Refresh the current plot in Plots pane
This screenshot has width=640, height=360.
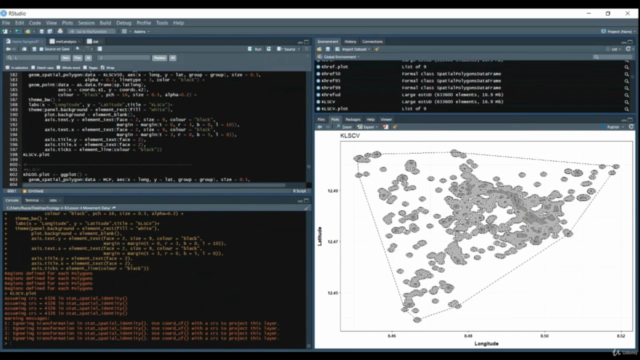tap(631, 127)
